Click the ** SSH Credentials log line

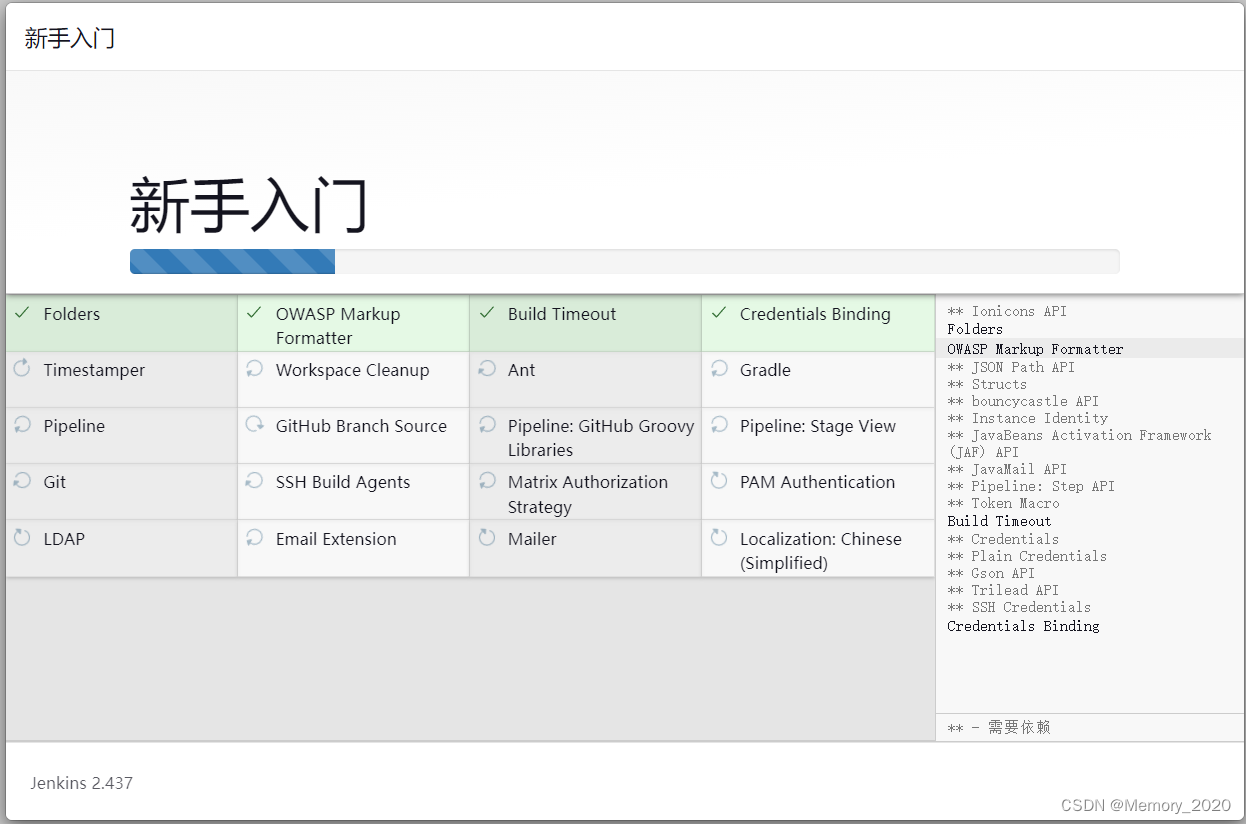(x=1019, y=607)
